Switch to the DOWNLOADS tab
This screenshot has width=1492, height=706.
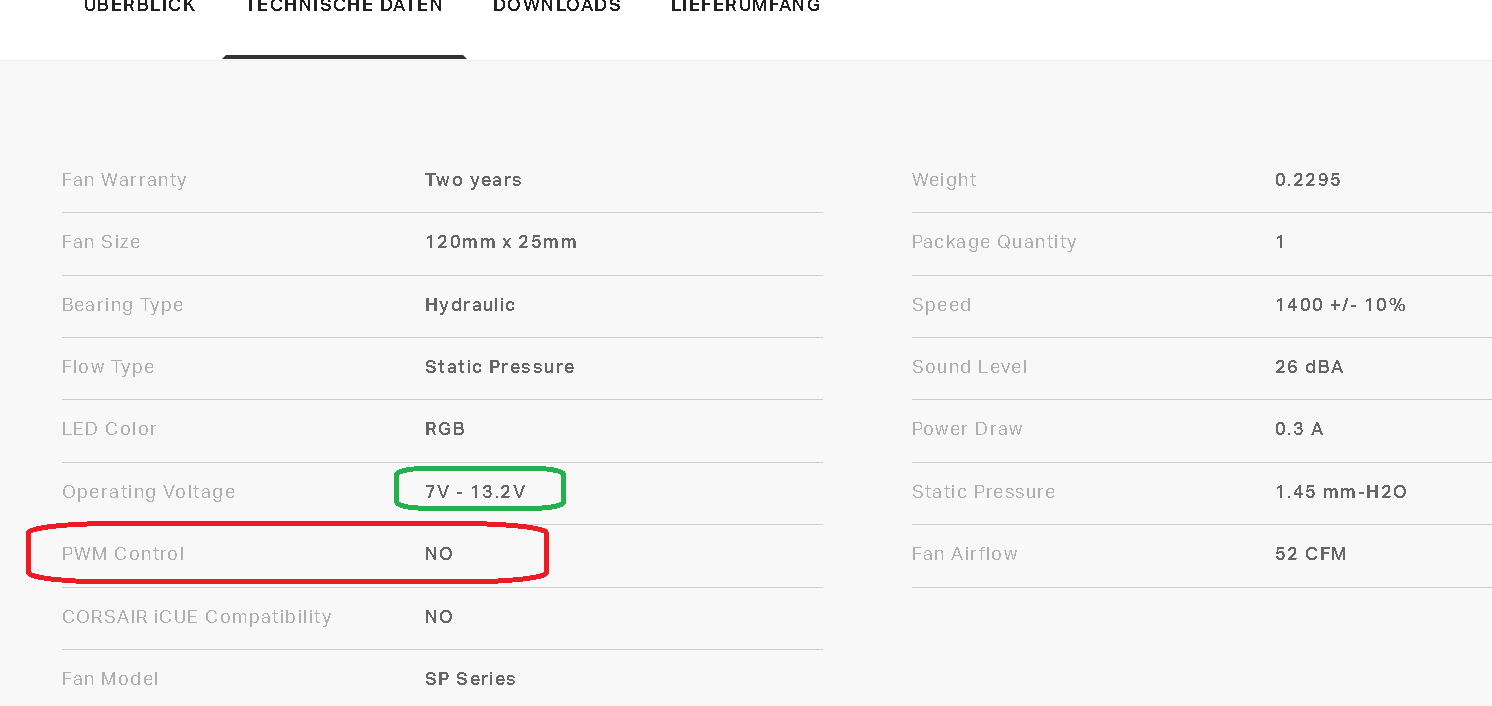point(557,6)
